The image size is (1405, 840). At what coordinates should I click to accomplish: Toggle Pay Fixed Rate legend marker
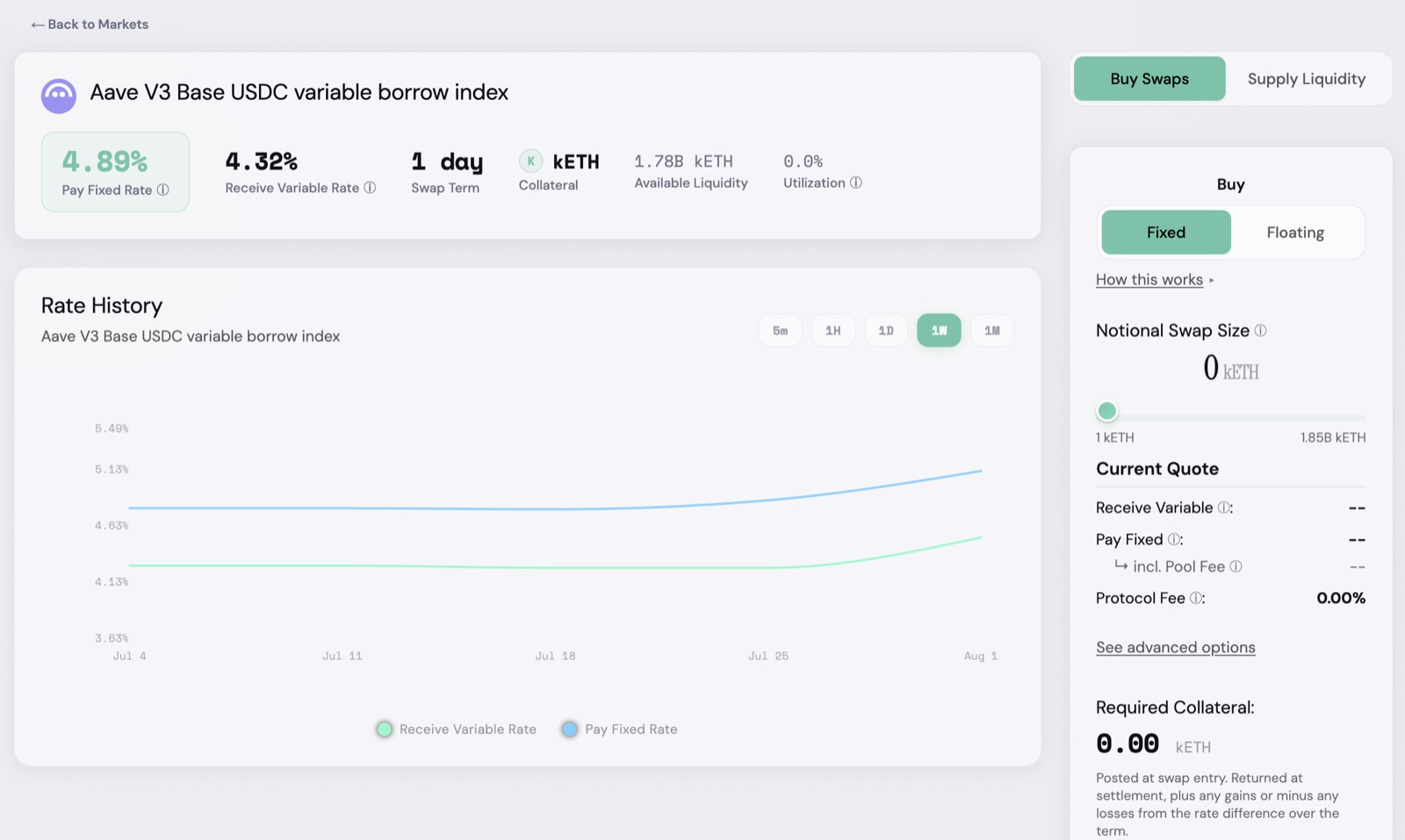coord(570,729)
